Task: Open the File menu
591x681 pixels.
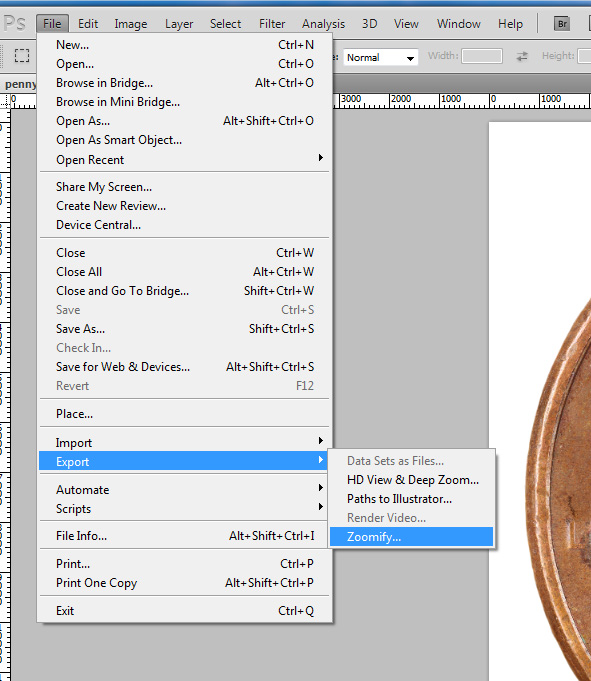Action: [52, 23]
